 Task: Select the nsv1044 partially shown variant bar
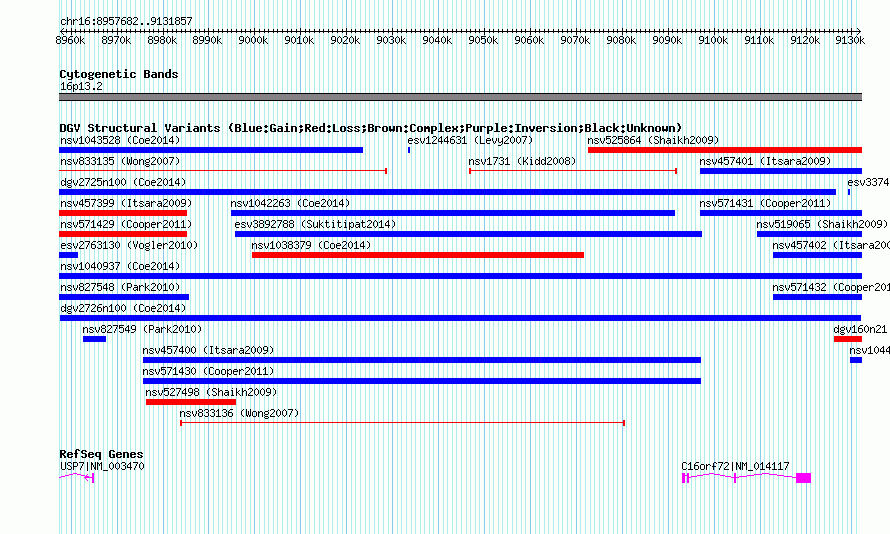coord(856,360)
